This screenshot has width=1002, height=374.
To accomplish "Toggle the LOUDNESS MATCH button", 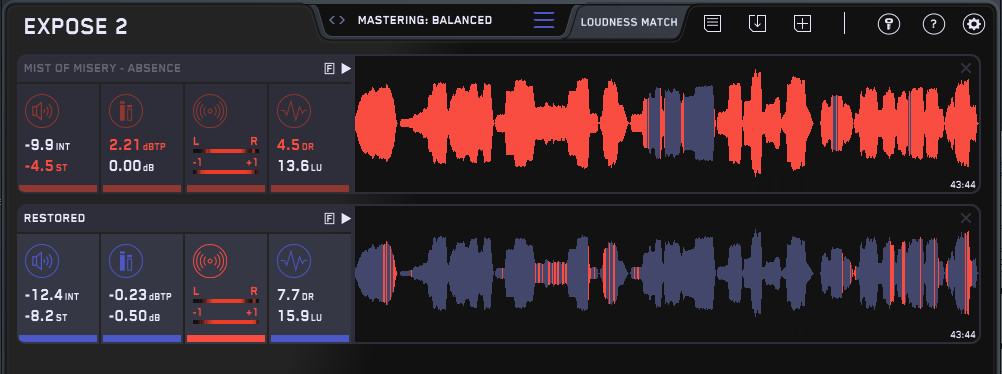I will (629, 22).
